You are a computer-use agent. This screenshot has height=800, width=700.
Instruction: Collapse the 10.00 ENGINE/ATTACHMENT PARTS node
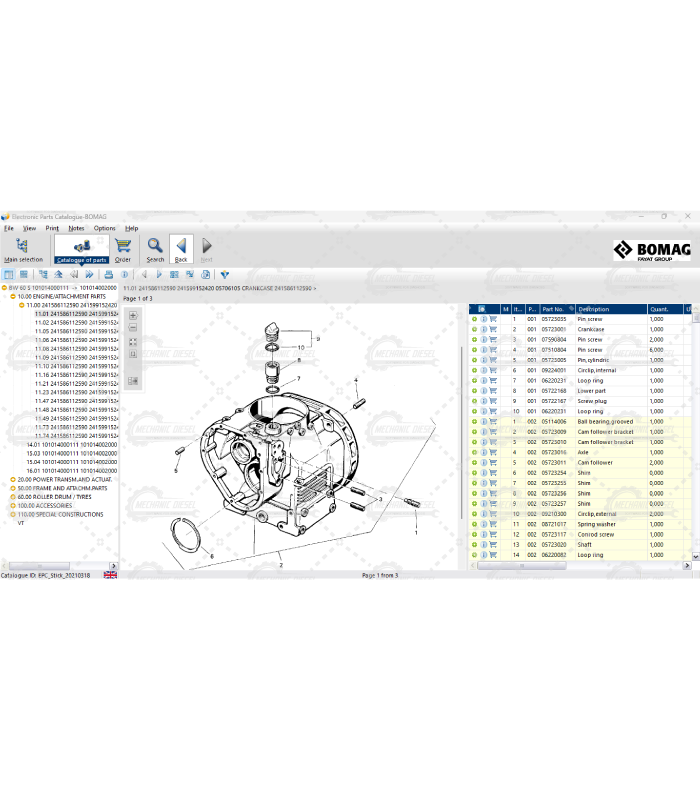pyautogui.click(x=13, y=297)
